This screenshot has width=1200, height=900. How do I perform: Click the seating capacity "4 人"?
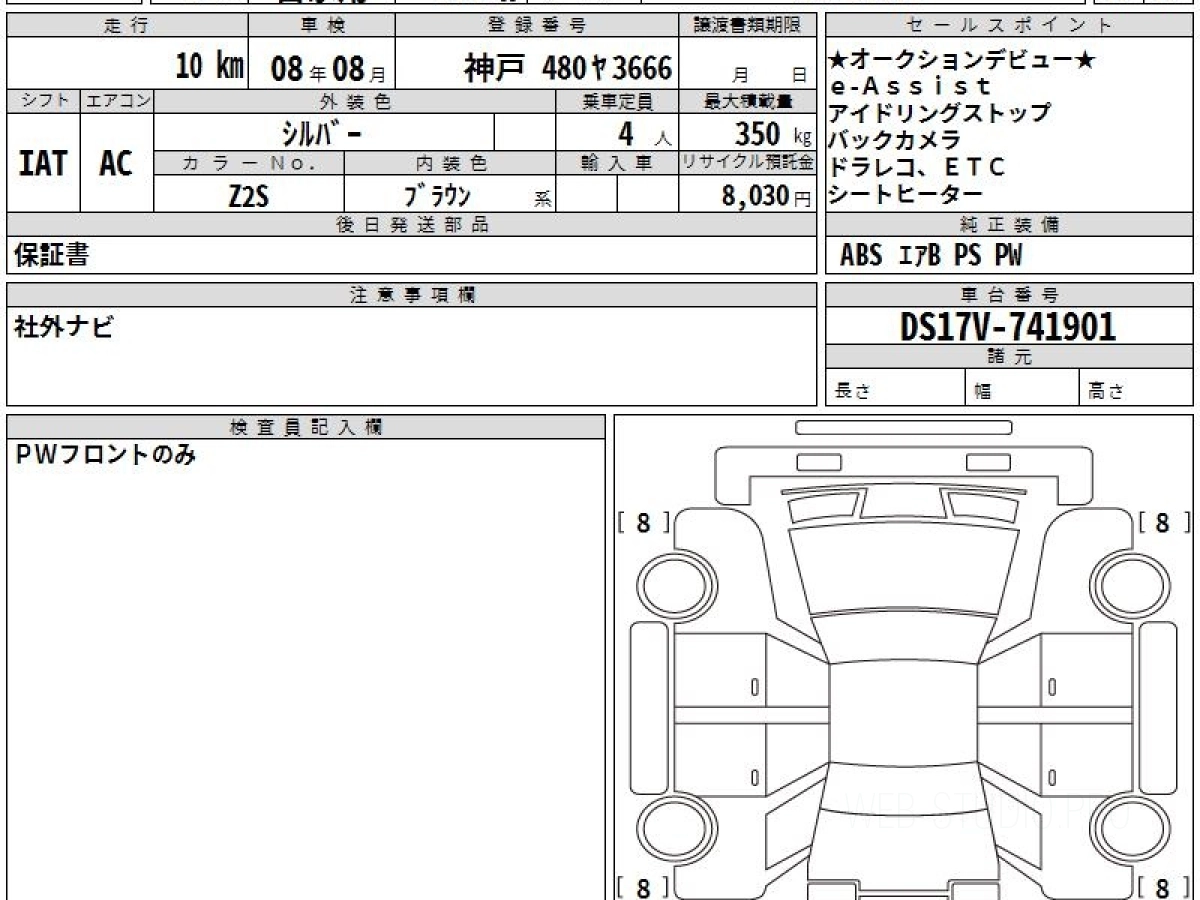[x=643, y=134]
